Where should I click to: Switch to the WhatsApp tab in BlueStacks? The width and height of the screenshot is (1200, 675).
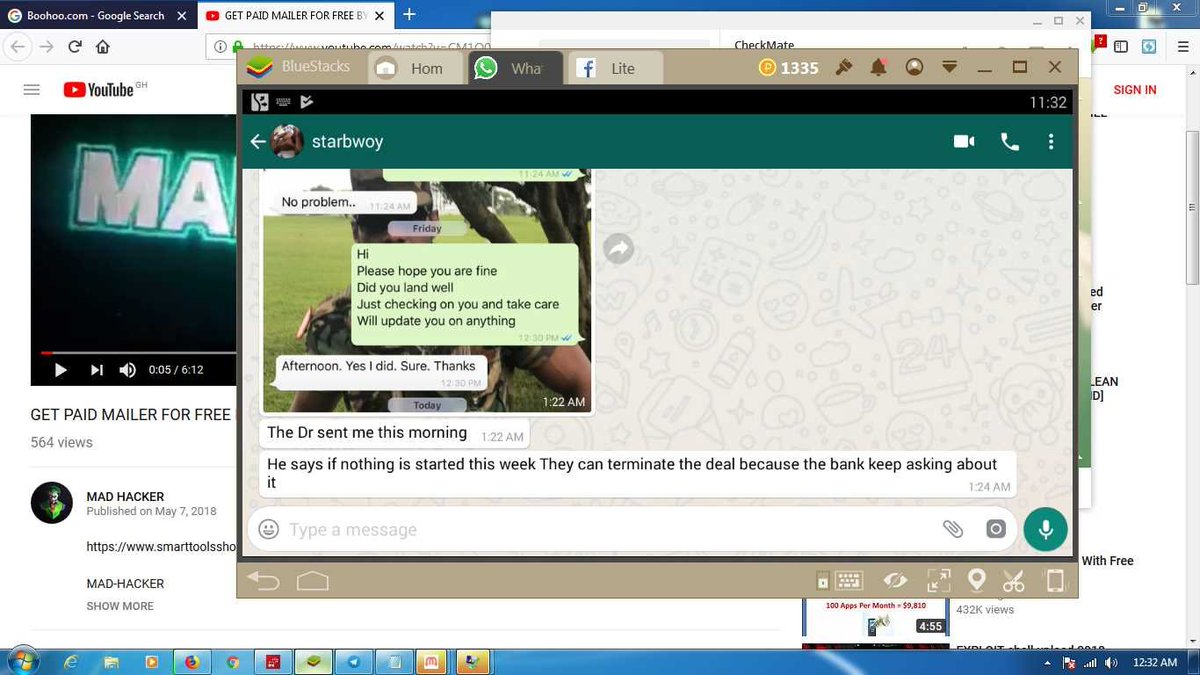[513, 68]
